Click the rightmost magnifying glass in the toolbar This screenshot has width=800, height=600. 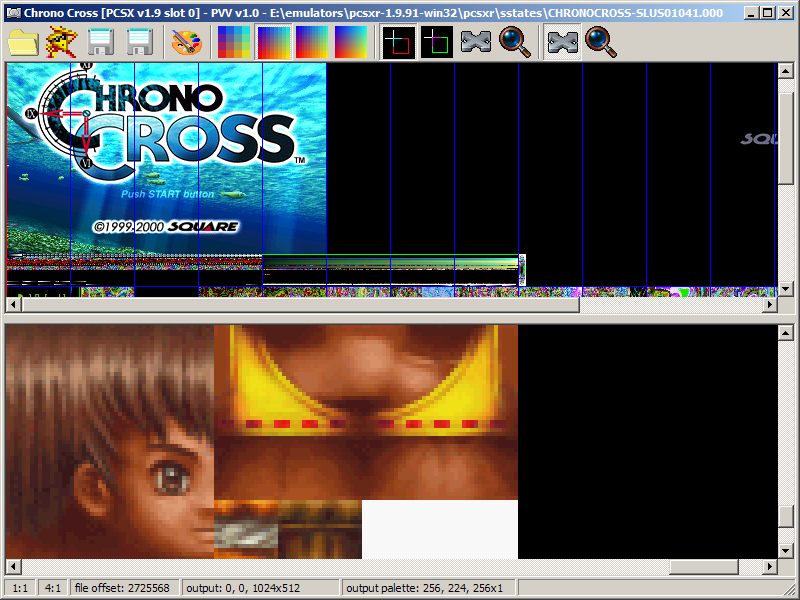601,42
